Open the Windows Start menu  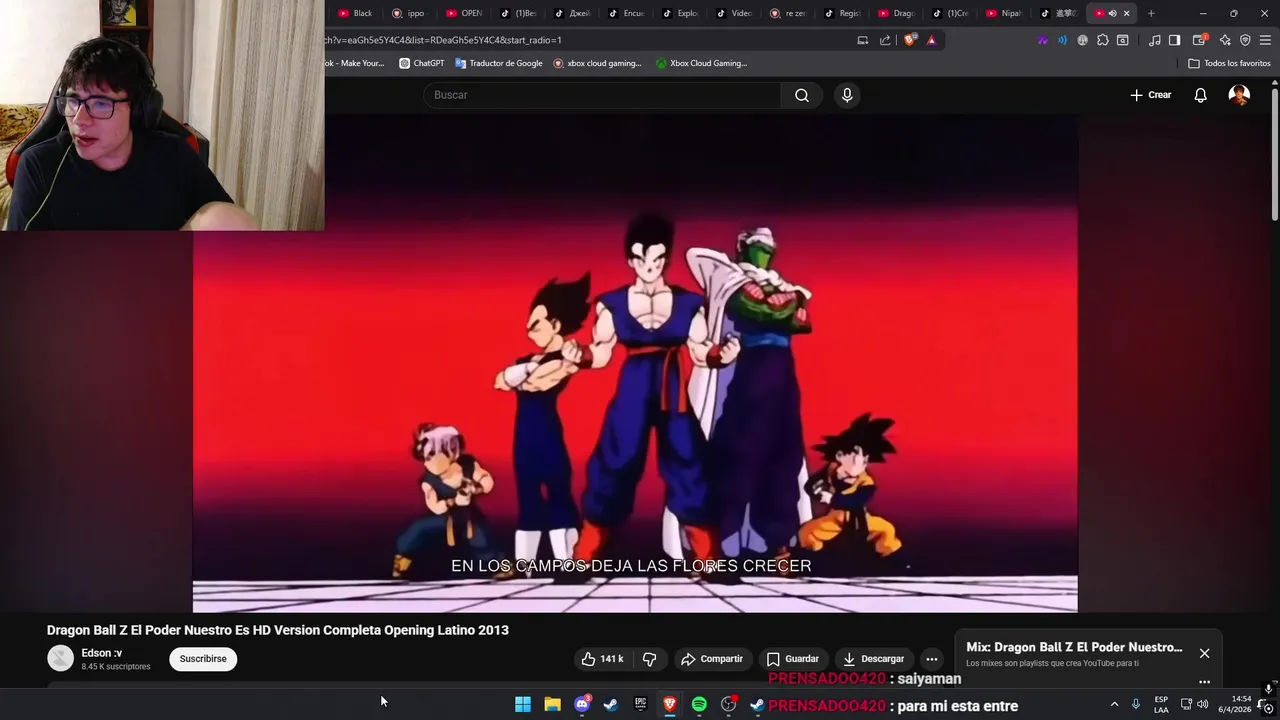(523, 704)
